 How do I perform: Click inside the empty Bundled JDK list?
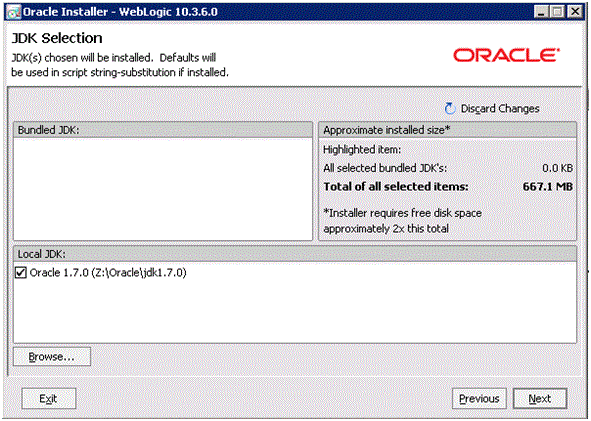pyautogui.click(x=163, y=188)
